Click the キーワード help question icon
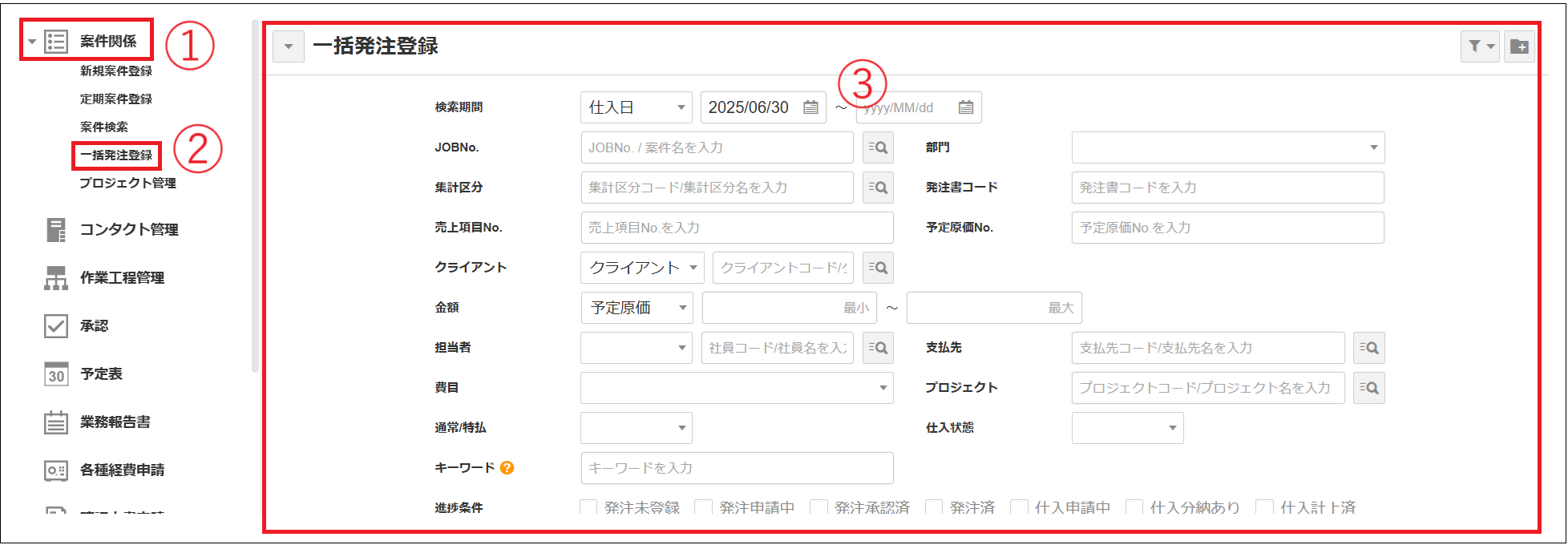 507,468
